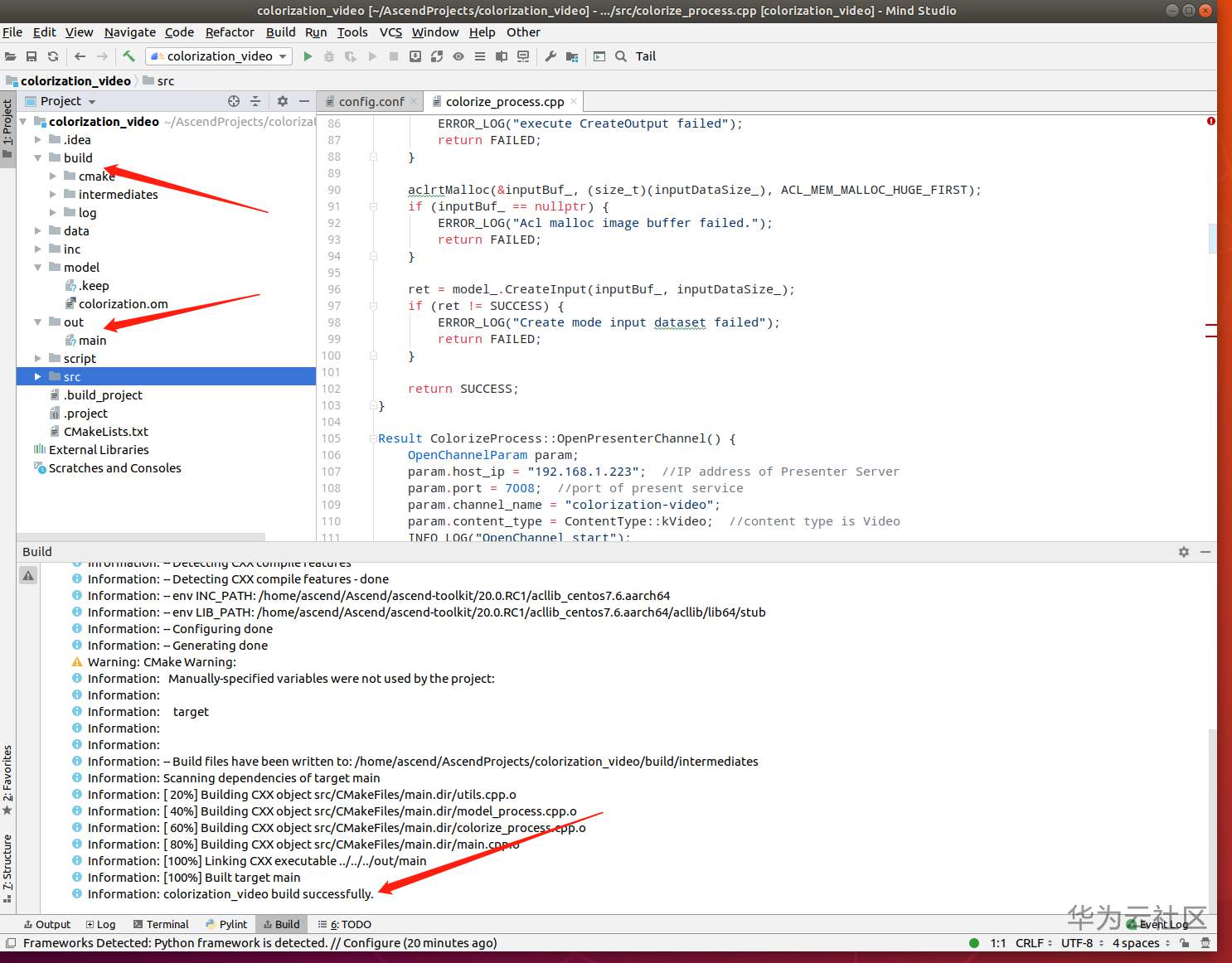Screen dimensions: 1232x963
Task: Expand the cmake folder
Action: click(53, 177)
